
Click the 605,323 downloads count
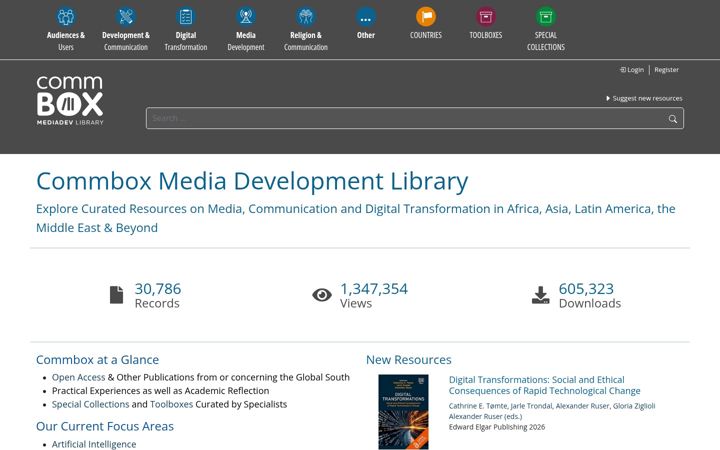coord(586,289)
